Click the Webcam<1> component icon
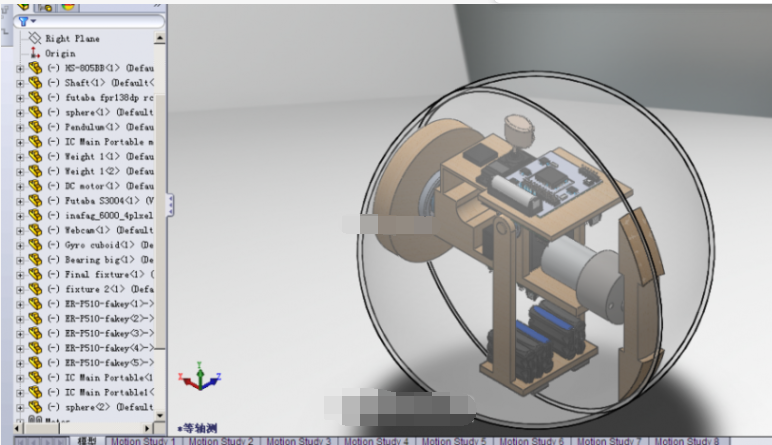The width and height of the screenshot is (772, 445). click(34, 230)
